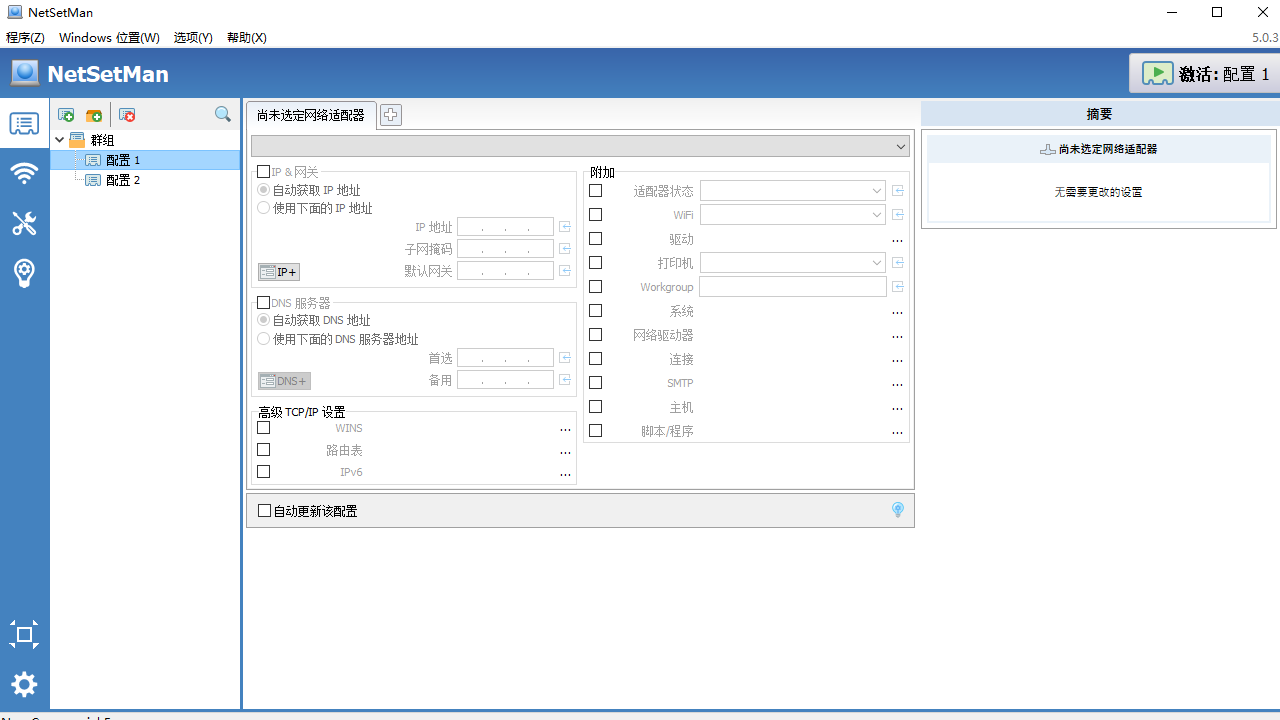The height and width of the screenshot is (720, 1280).
Task: Open the network diagnostics bulb sidebar icon
Action: pos(24,273)
